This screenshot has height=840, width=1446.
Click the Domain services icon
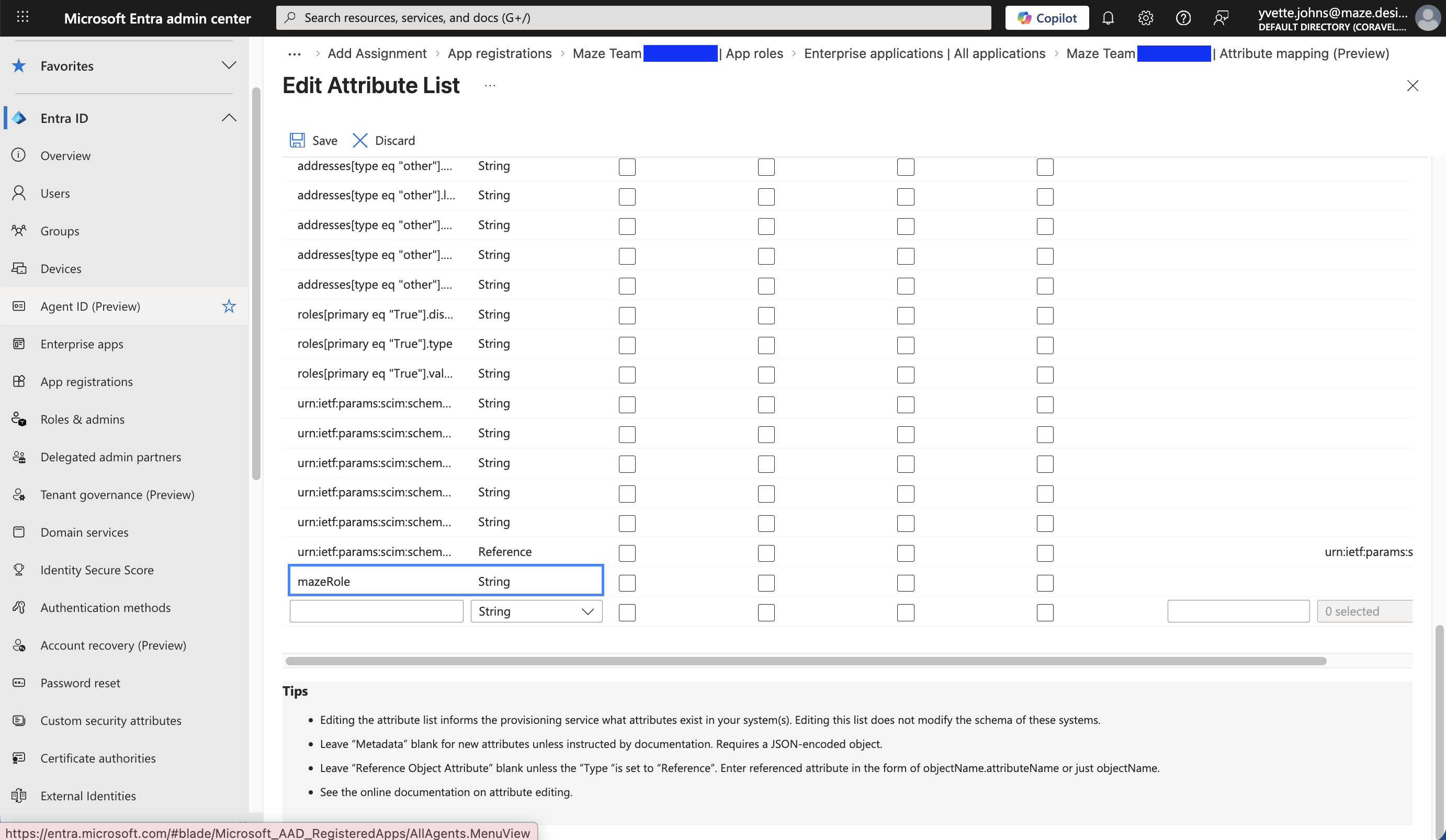(19, 532)
